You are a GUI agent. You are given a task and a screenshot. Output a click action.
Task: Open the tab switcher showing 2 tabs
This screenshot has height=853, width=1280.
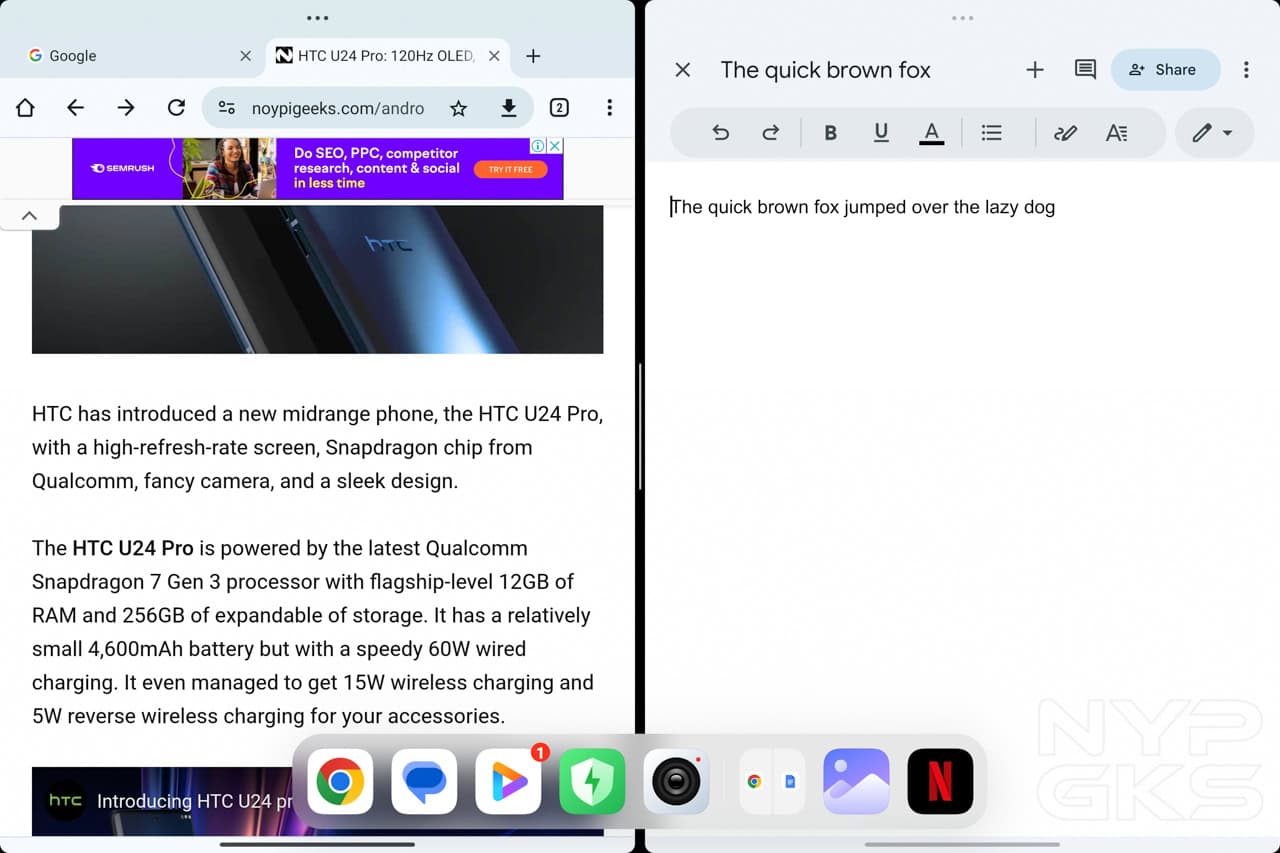559,108
